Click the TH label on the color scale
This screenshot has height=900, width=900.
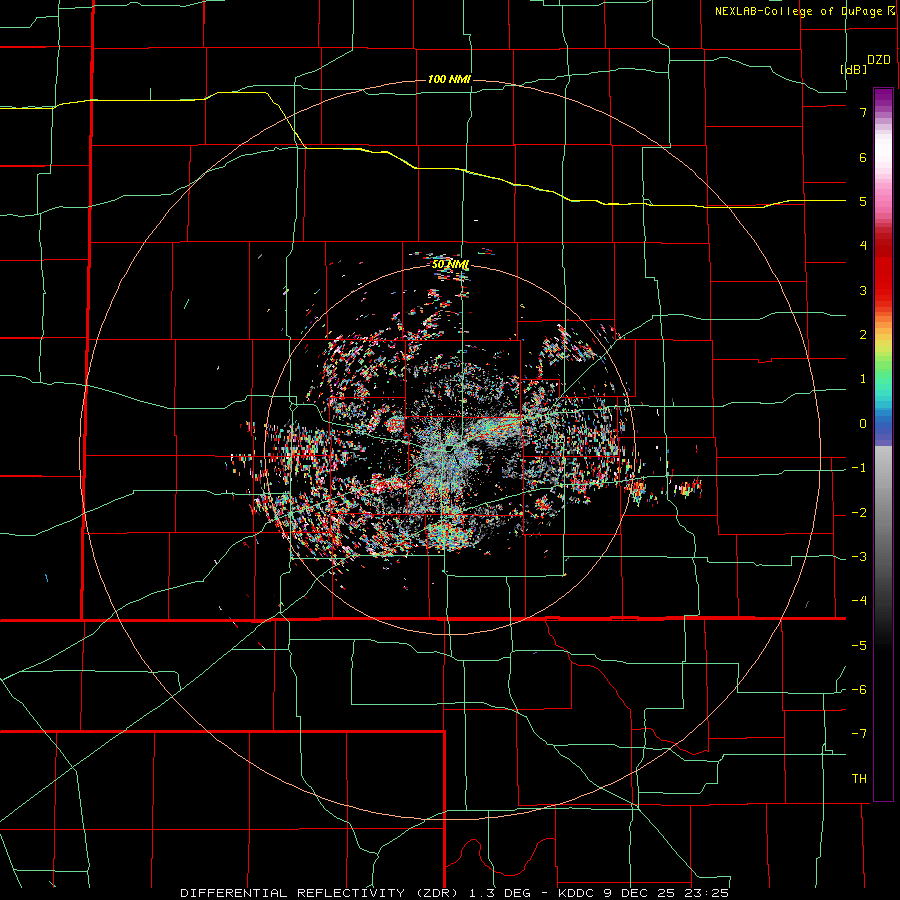pyautogui.click(x=859, y=779)
